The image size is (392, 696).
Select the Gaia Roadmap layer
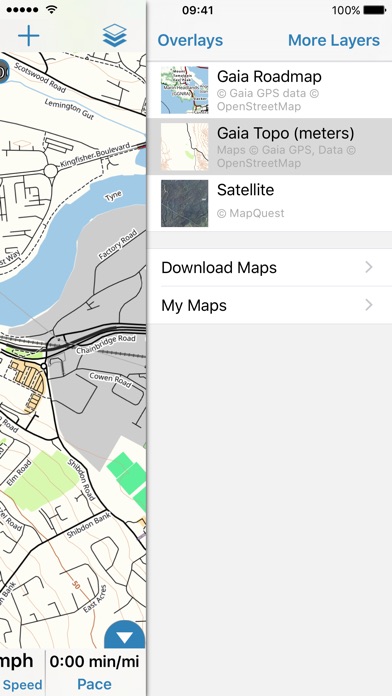269,90
